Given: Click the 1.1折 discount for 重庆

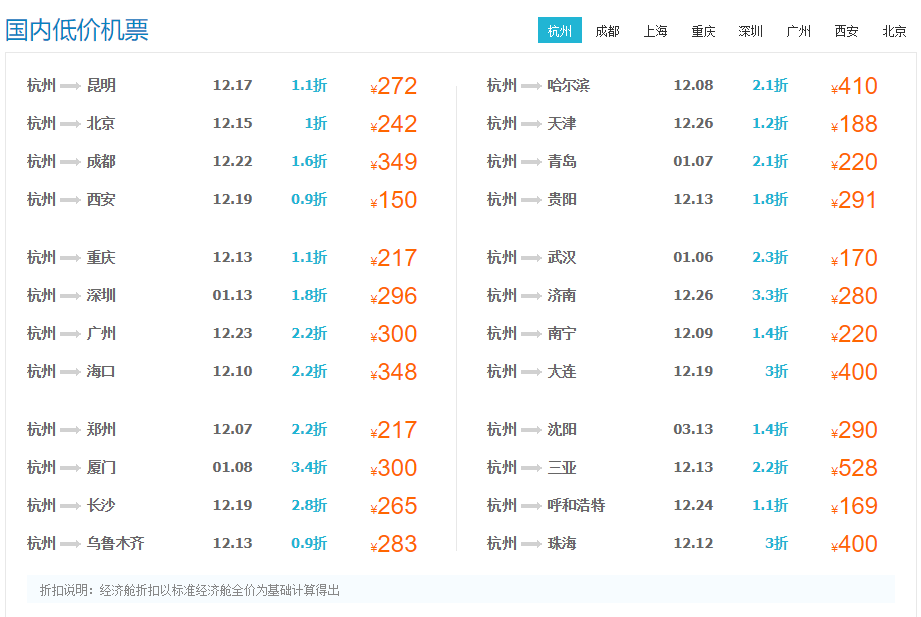Looking at the screenshot, I should 309,257.
